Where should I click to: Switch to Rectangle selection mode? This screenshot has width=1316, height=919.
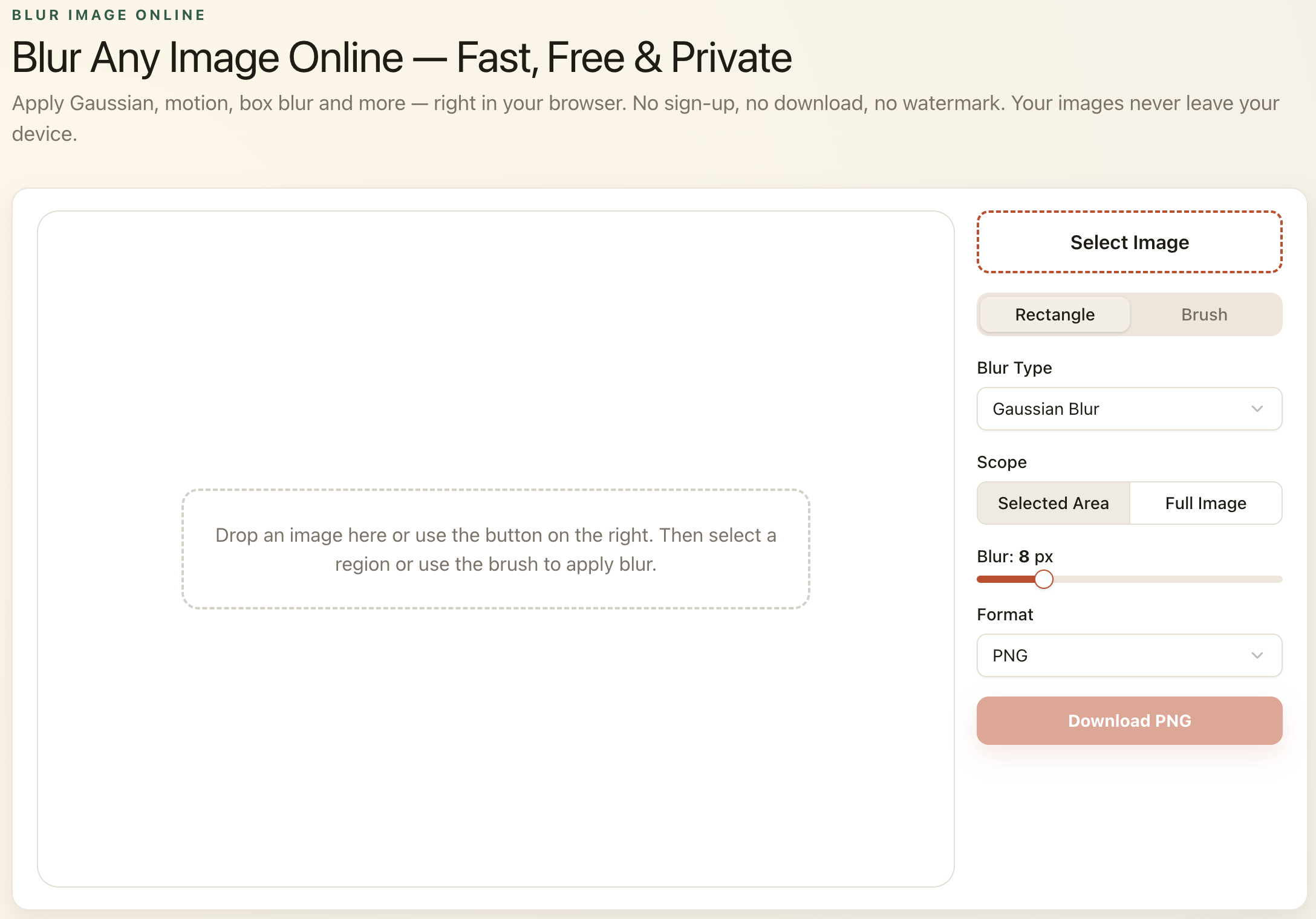tap(1054, 314)
